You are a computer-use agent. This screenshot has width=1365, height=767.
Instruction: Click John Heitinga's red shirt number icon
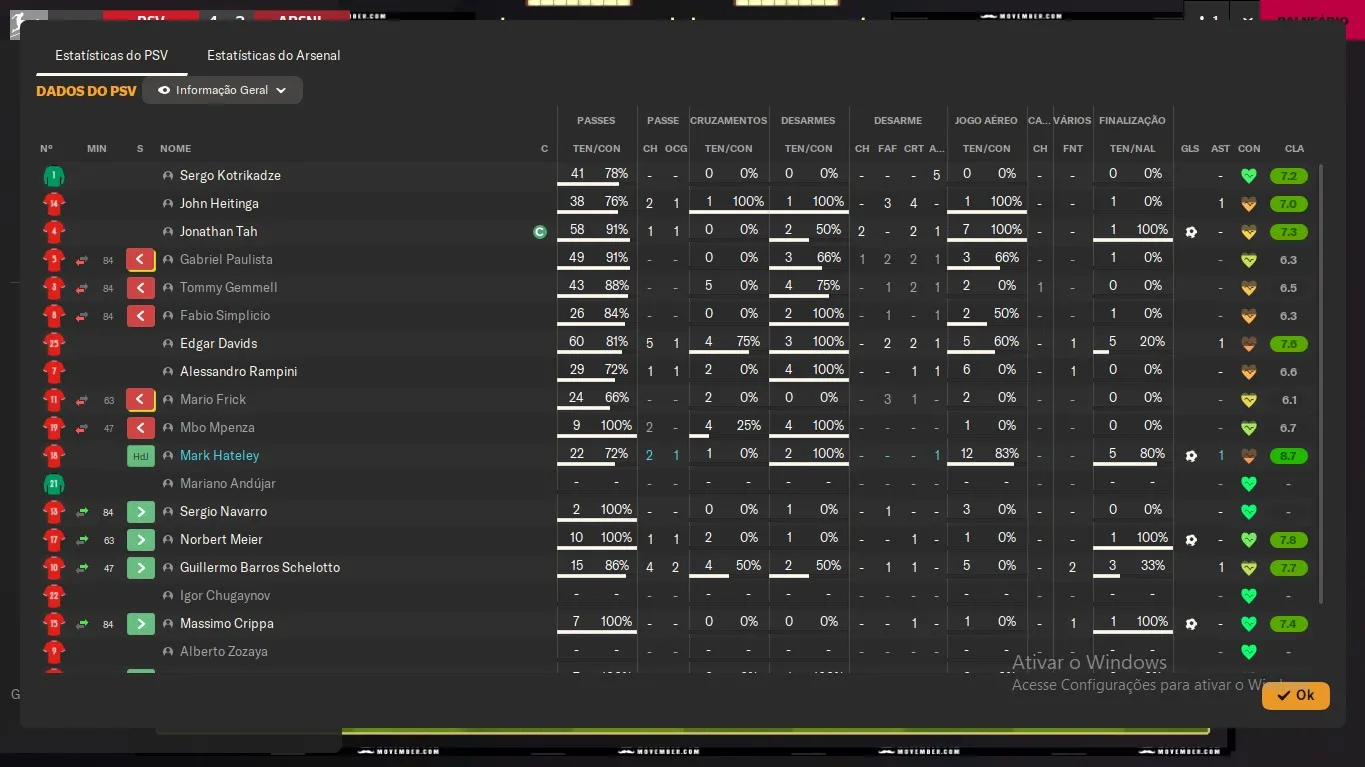[x=54, y=204]
